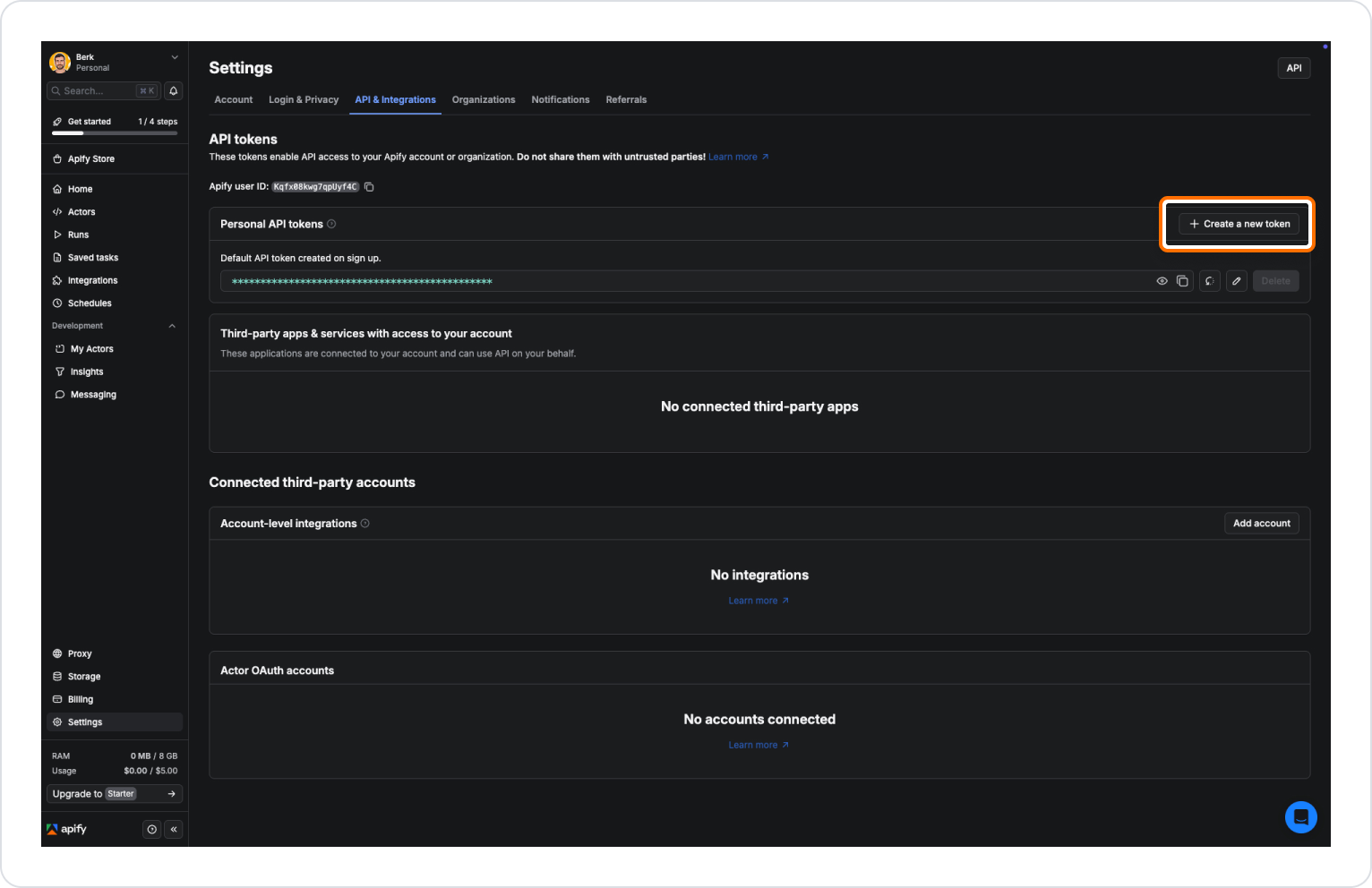This screenshot has width=1372, height=888.
Task: Click Get started 1/4 steps
Action: pos(115,122)
